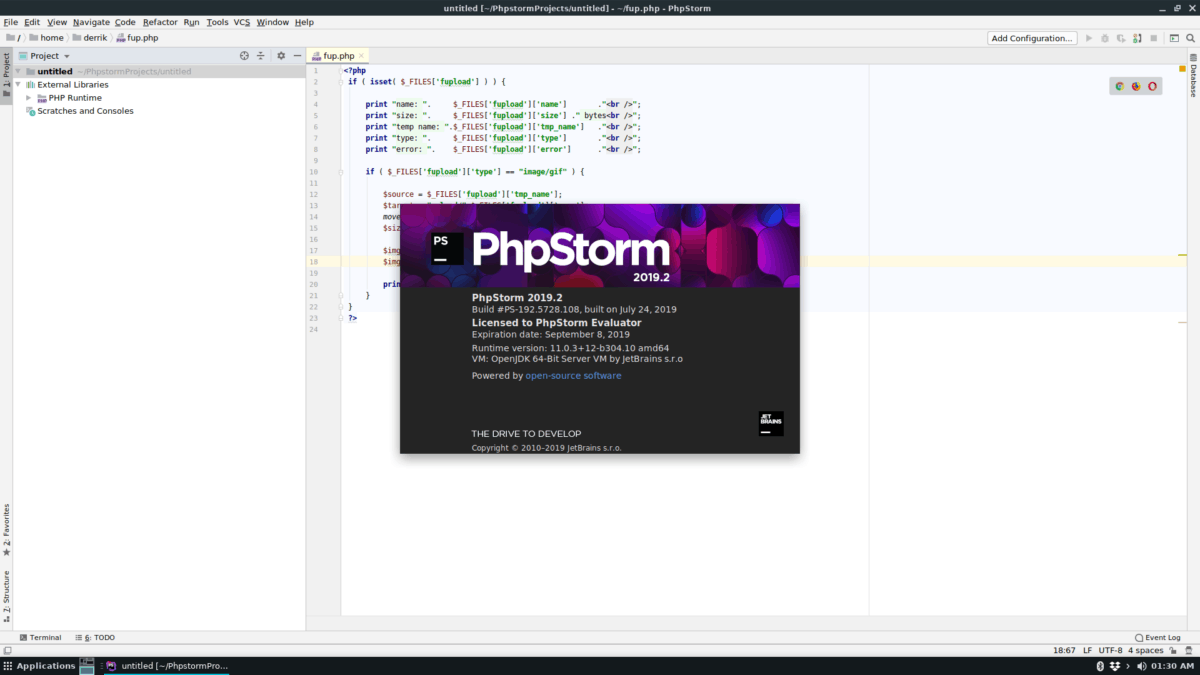Open the 4 spaces indent selector
1200x675 pixels.
[x=1145, y=650]
